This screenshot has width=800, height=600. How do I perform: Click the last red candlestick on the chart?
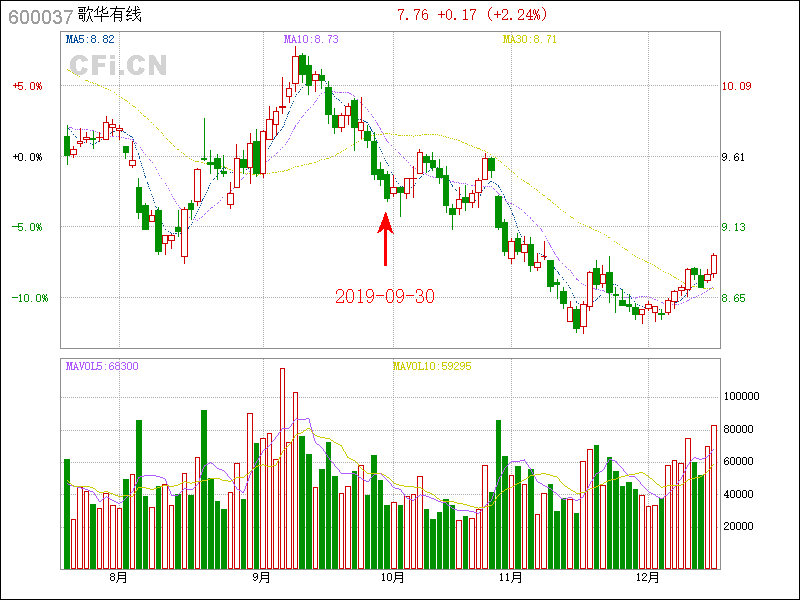click(x=714, y=264)
